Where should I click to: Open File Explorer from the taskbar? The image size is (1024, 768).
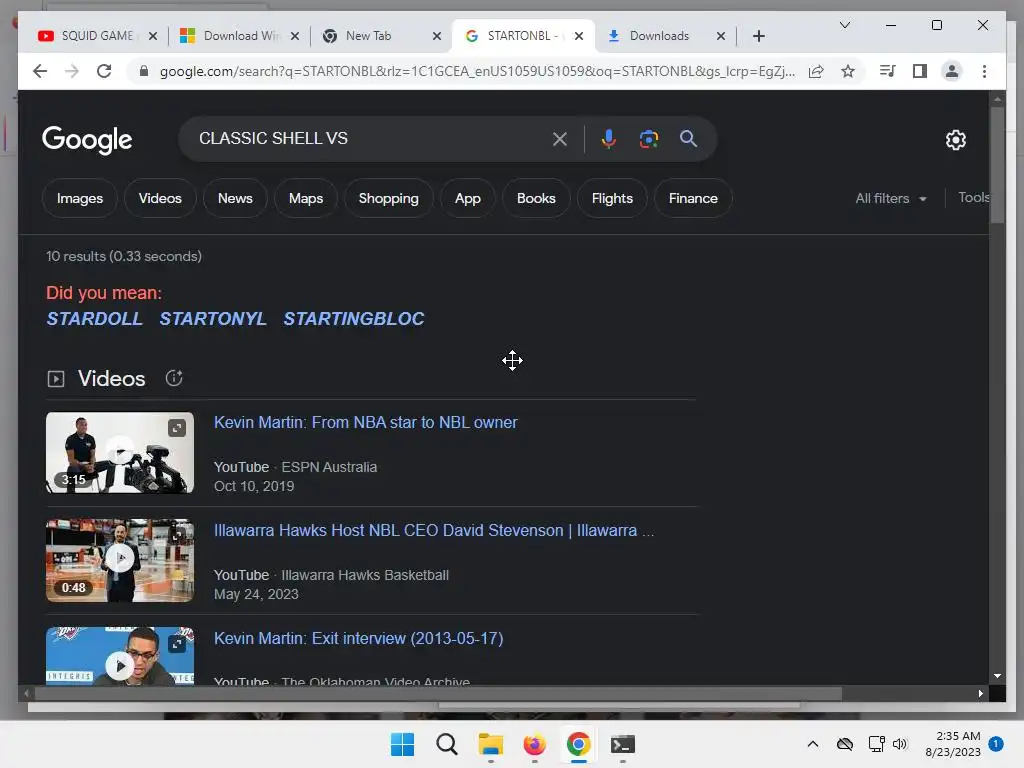click(x=490, y=744)
